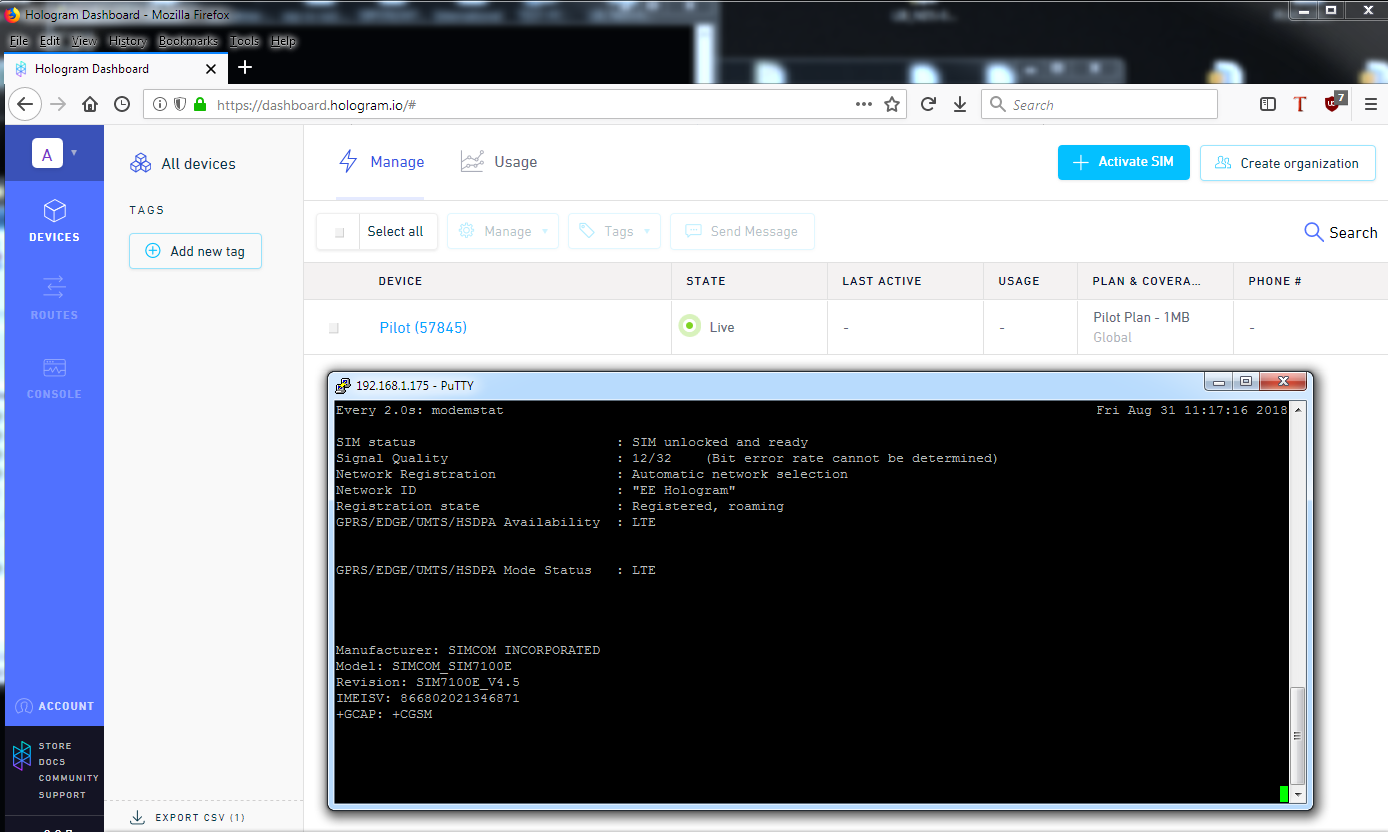Click the PuTTY scrollbar up arrow
The height and width of the screenshot is (832, 1388).
click(1298, 410)
